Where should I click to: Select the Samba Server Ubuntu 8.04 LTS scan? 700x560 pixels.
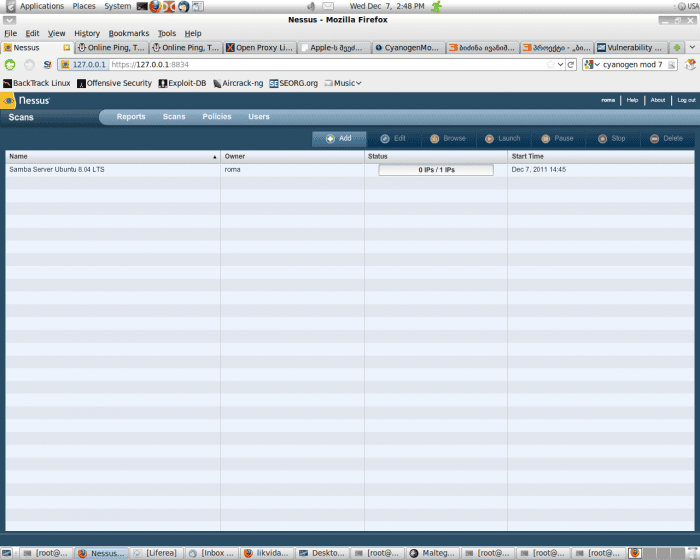(x=57, y=170)
